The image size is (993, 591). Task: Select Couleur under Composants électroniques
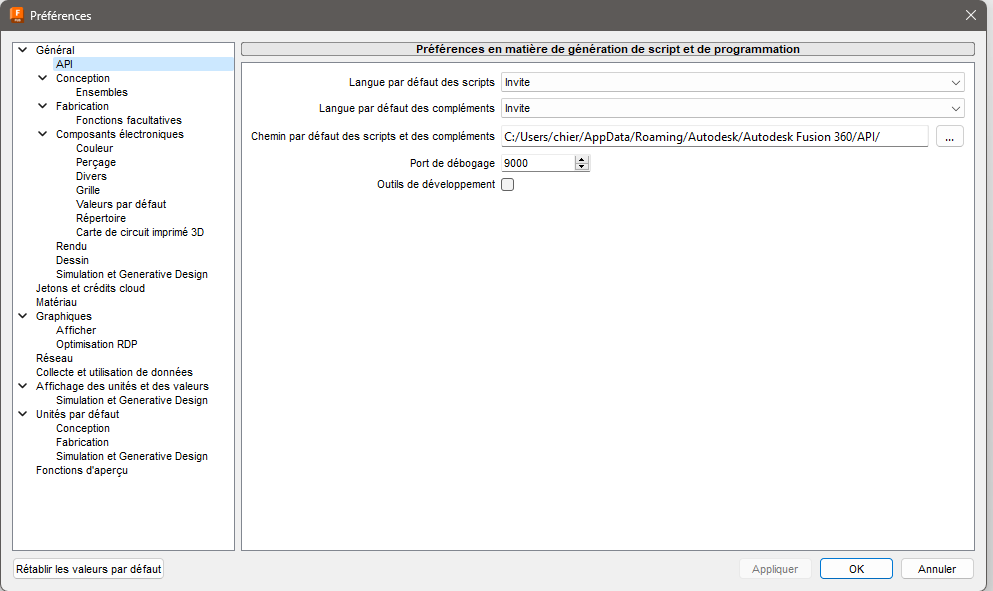94,148
